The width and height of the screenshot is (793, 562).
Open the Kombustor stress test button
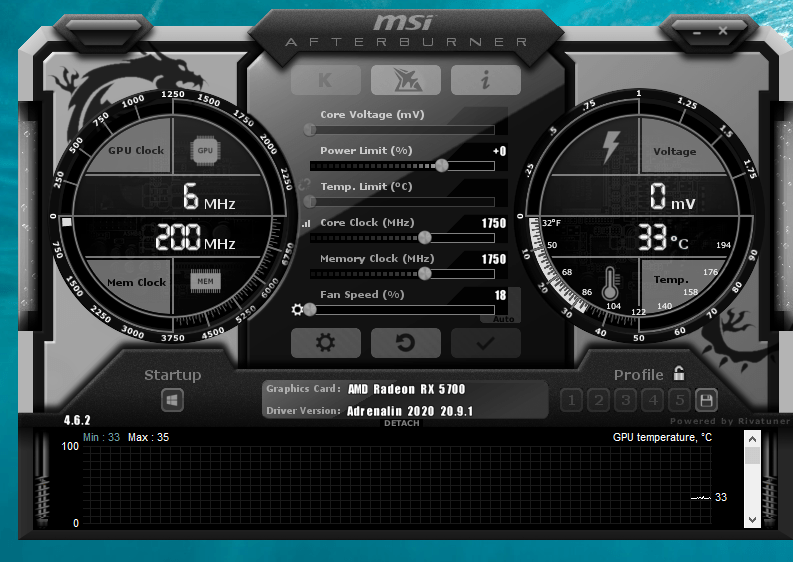pyautogui.click(x=326, y=80)
